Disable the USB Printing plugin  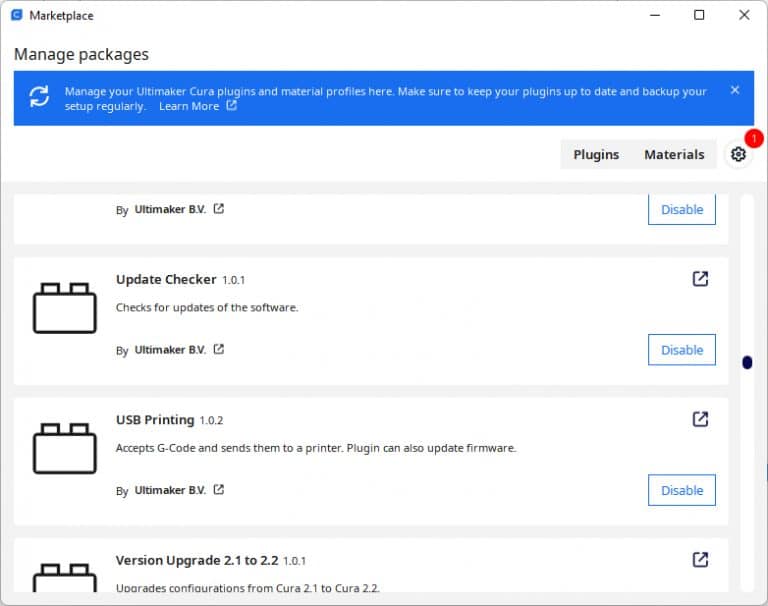(682, 490)
